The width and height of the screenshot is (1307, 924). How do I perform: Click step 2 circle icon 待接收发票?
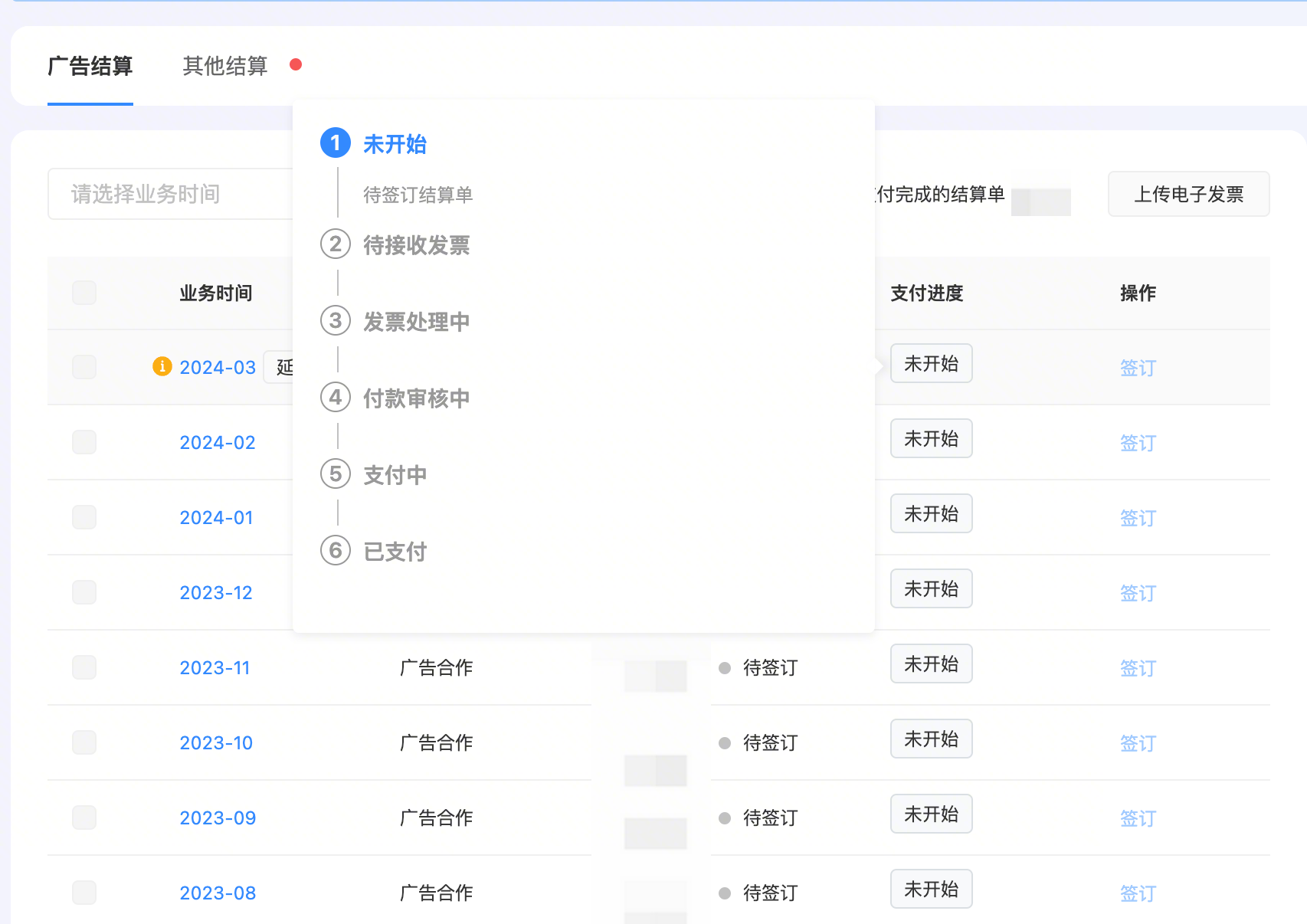(336, 244)
